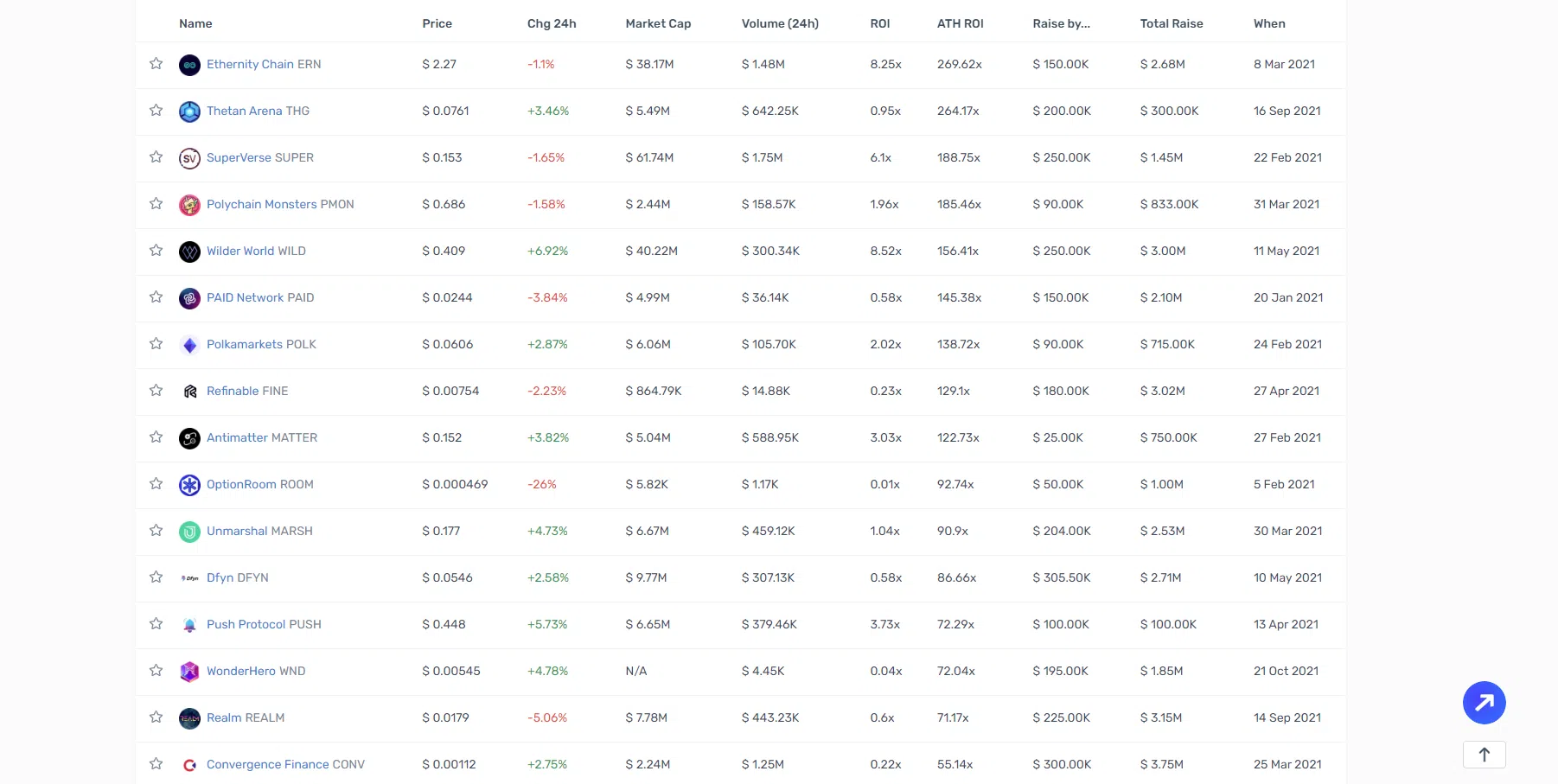
Task: Click the Thetan Arena coin logo
Action: (189, 112)
